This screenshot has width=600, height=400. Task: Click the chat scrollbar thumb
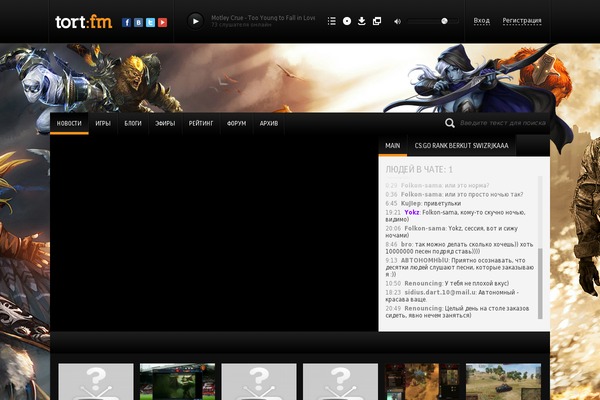point(540,283)
